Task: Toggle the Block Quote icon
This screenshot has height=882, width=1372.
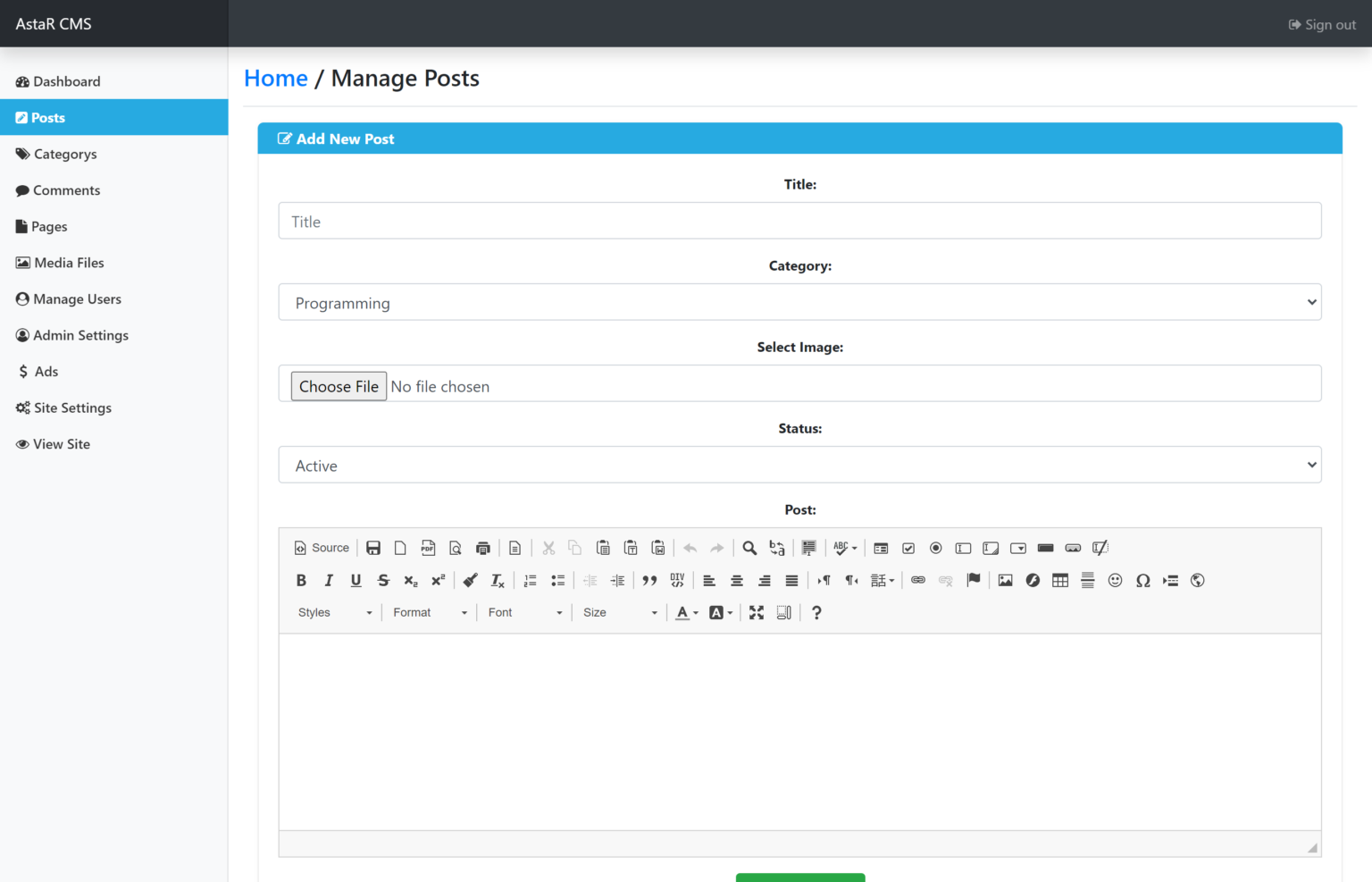Action: tap(649, 581)
